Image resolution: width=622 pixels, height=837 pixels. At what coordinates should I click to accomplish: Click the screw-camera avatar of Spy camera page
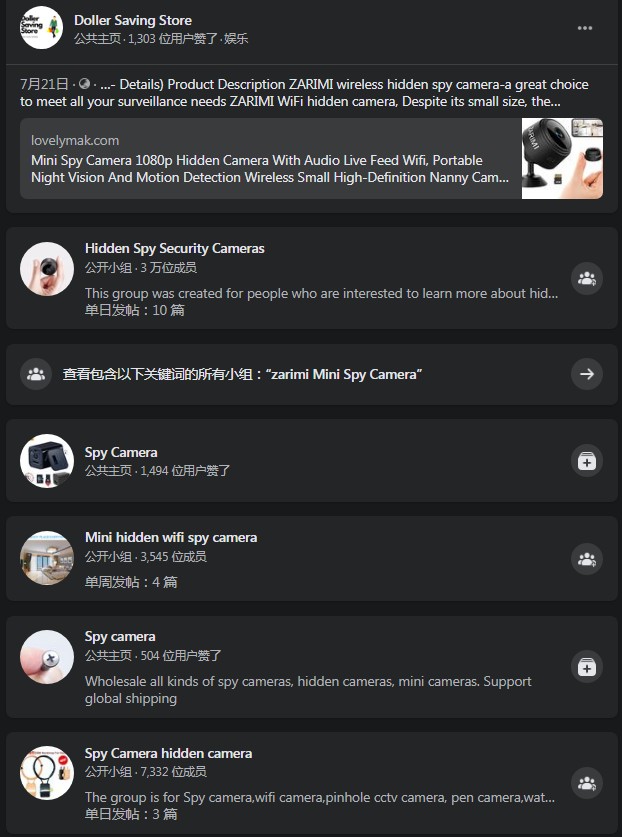47,657
